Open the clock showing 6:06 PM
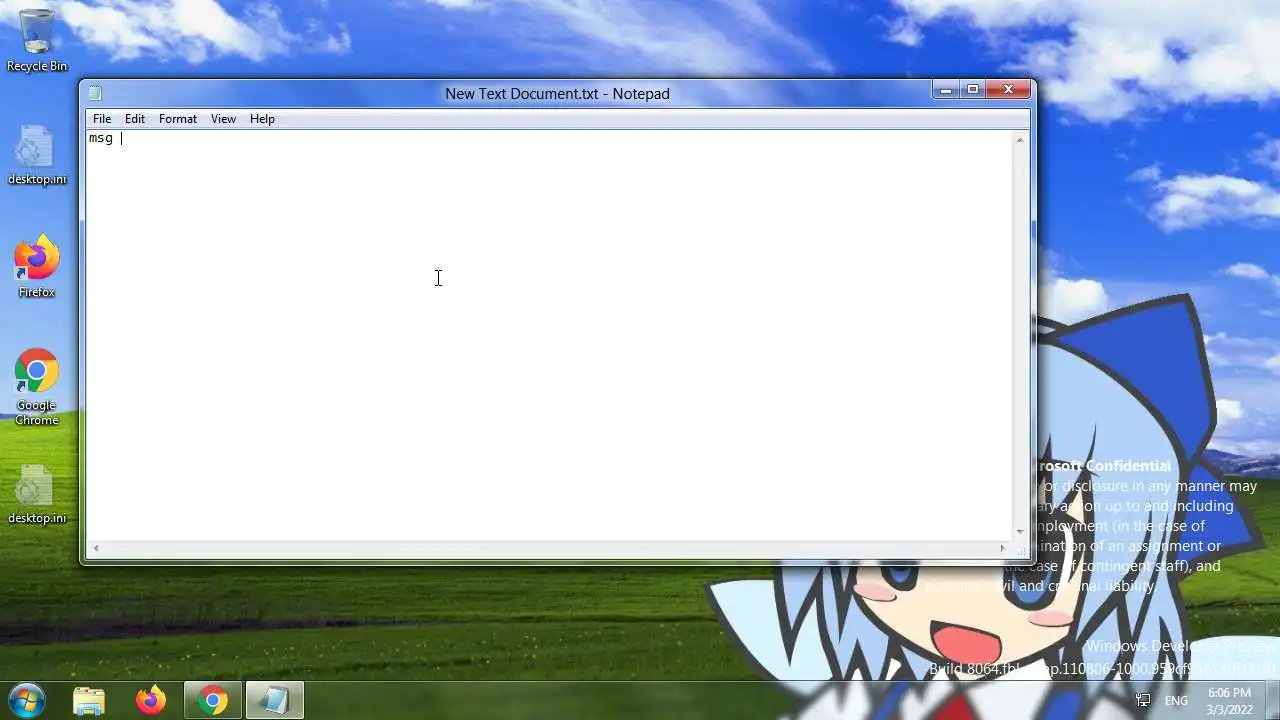Viewport: 1280px width, 720px height. coord(1229,701)
